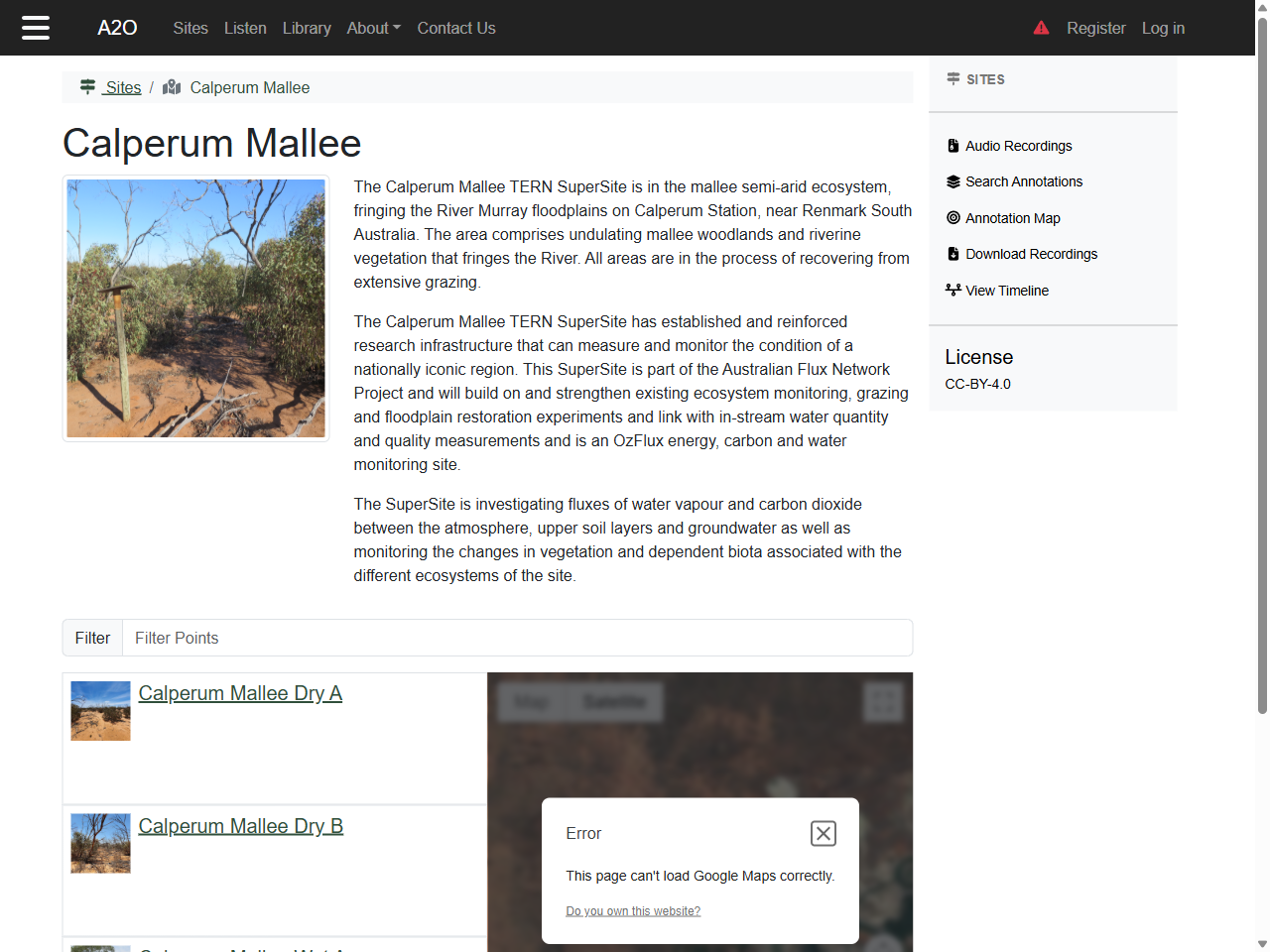Click the Calperum Mallee Dry B thumbnail
1270x952 pixels.
click(101, 844)
